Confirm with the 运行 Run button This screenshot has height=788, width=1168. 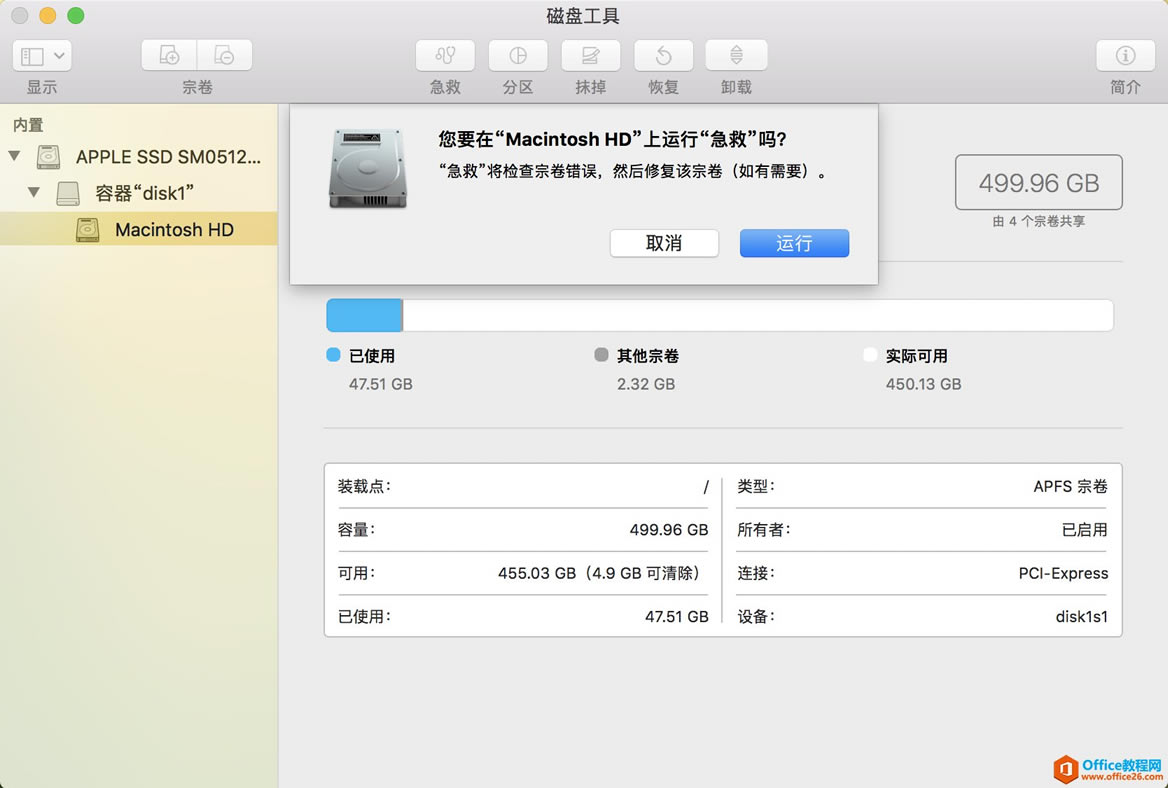794,244
